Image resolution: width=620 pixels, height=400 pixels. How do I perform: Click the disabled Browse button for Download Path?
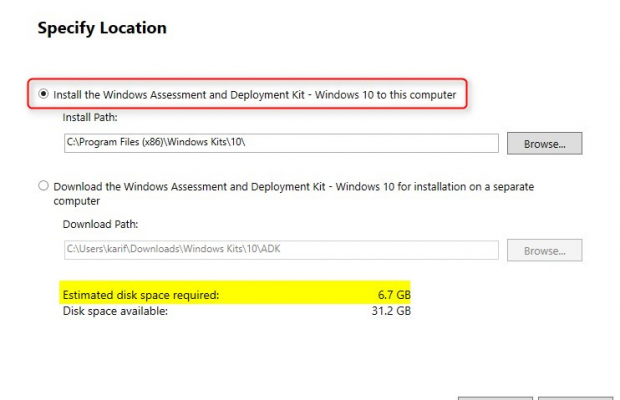544,250
